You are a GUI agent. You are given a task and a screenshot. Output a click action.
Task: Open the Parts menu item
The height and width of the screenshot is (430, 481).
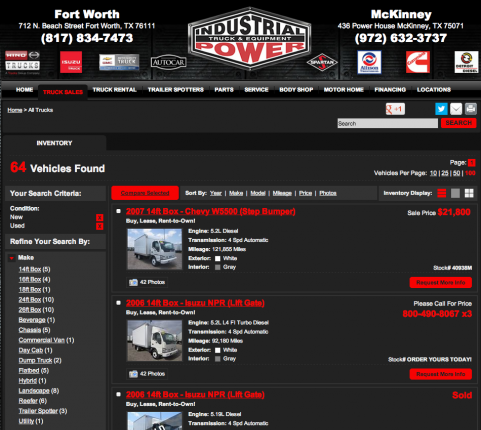[x=224, y=90]
